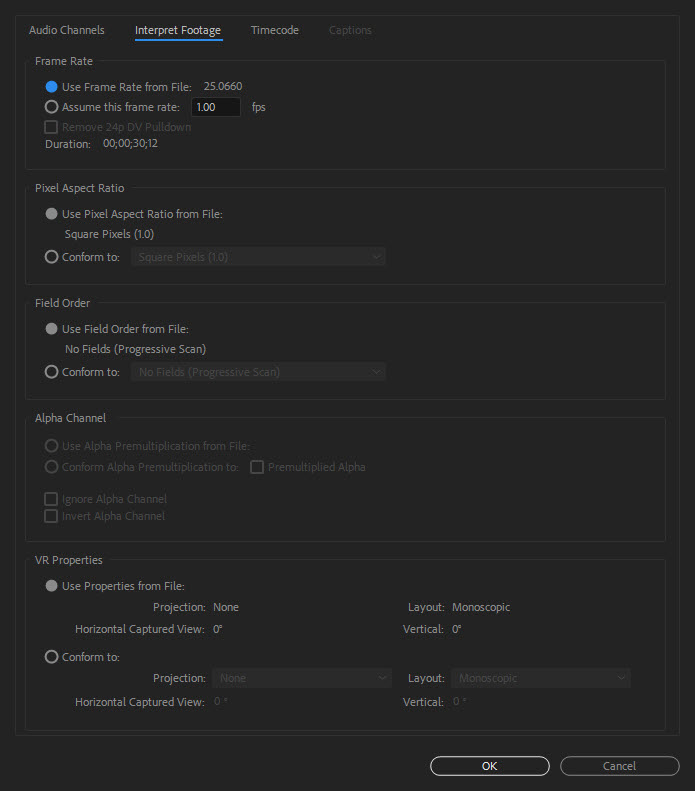The height and width of the screenshot is (791, 695).
Task: Select Use Field Order from File
Action: point(52,329)
